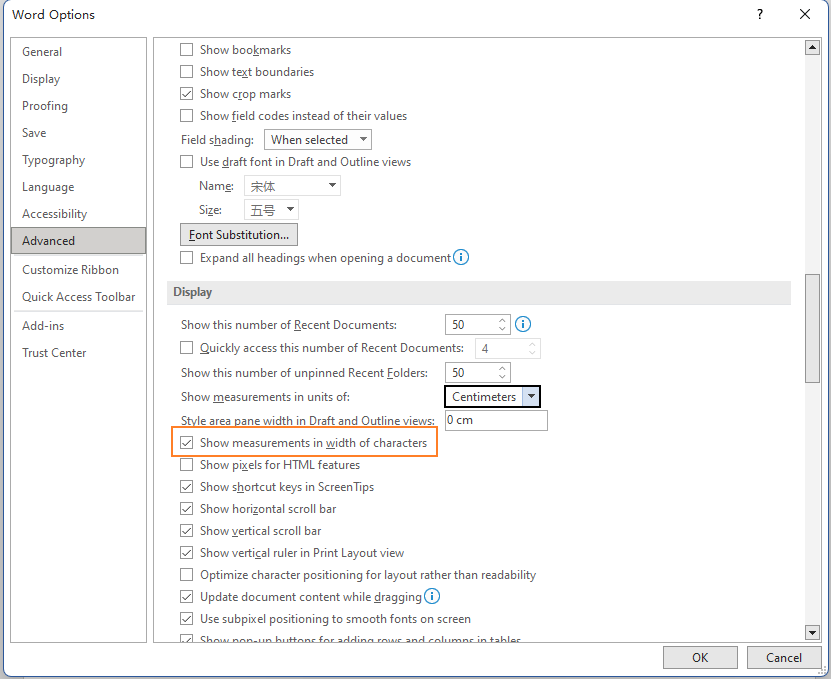
Task: Close the Word Options dialog
Action: (805, 14)
